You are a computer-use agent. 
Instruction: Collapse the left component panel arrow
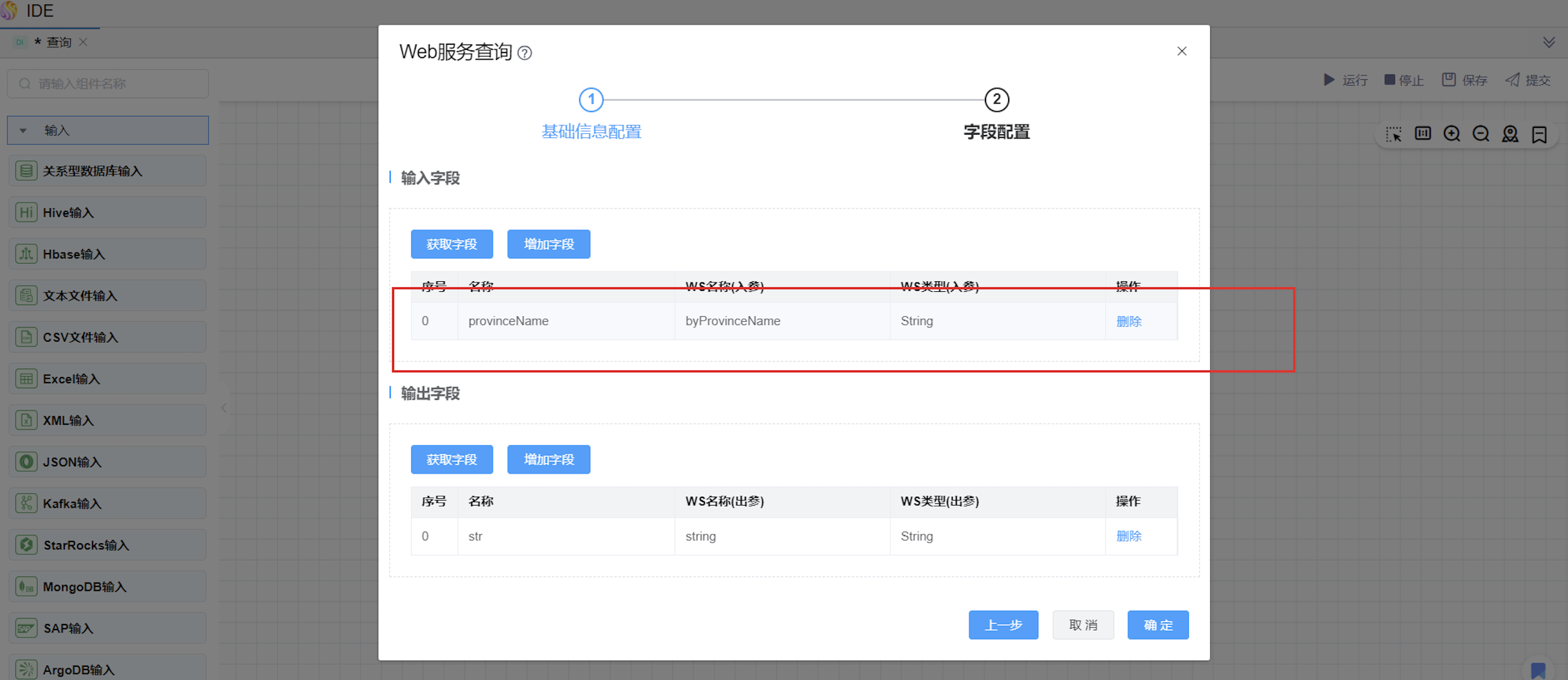tap(224, 408)
